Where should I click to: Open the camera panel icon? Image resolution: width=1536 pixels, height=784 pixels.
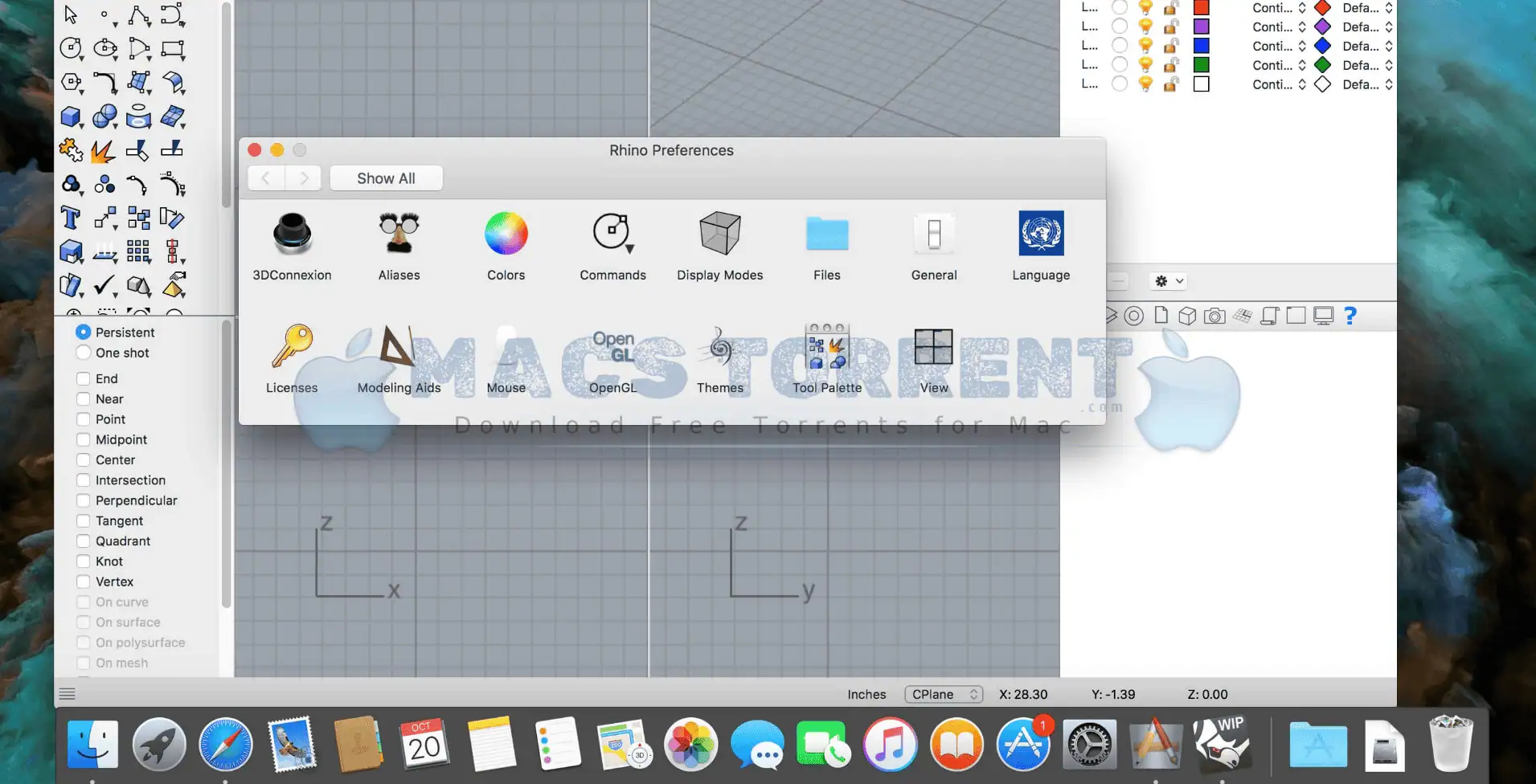tap(1214, 316)
